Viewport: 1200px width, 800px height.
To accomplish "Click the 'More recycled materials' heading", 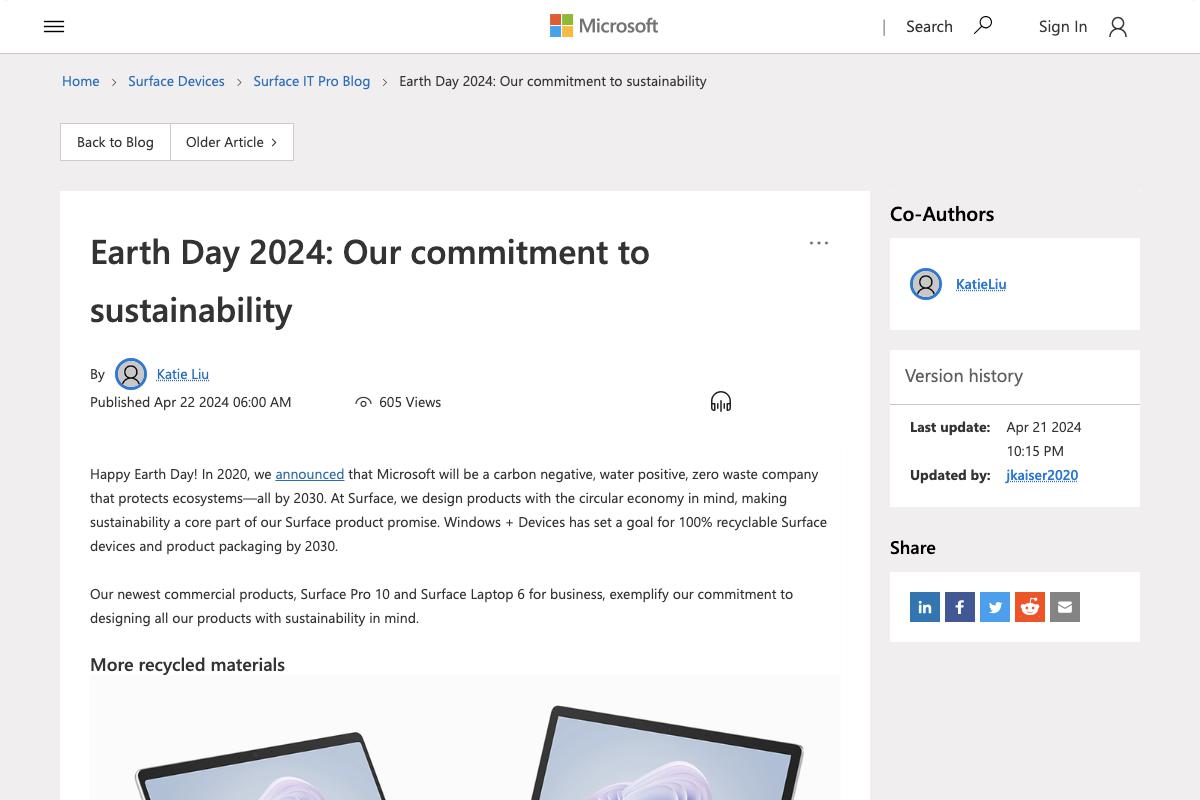I will pyautogui.click(x=187, y=665).
